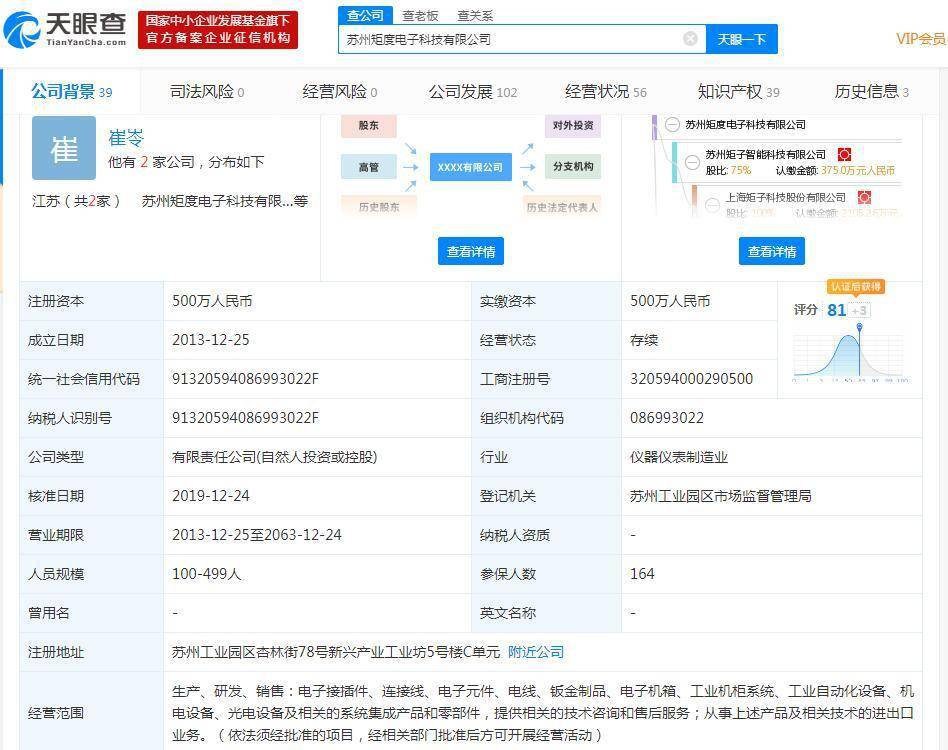This screenshot has width=948, height=750.
Task: Click the 工商注册号 value 320594000290500
Action: (x=692, y=379)
